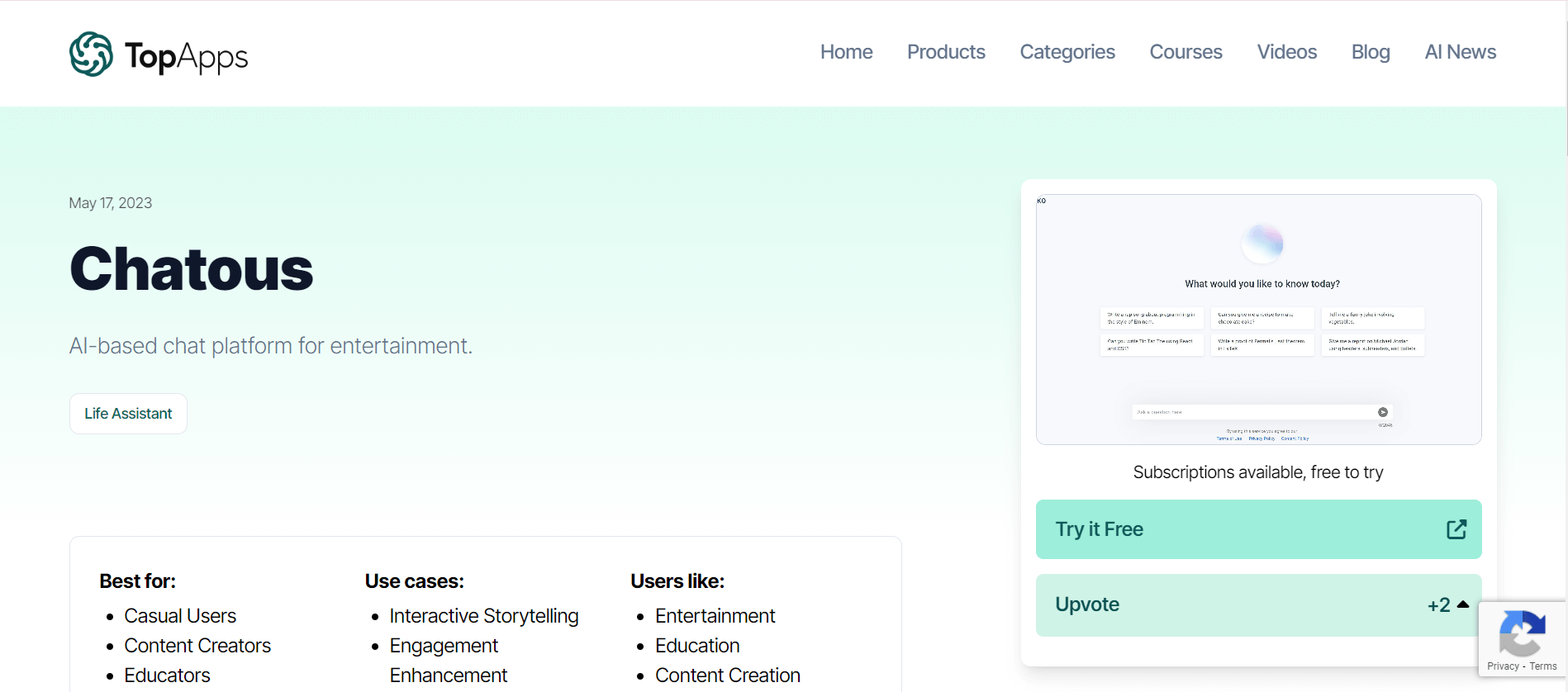Click Subscriptions available, free to try text
Image resolution: width=1568 pixels, height=692 pixels.
pyautogui.click(x=1258, y=472)
